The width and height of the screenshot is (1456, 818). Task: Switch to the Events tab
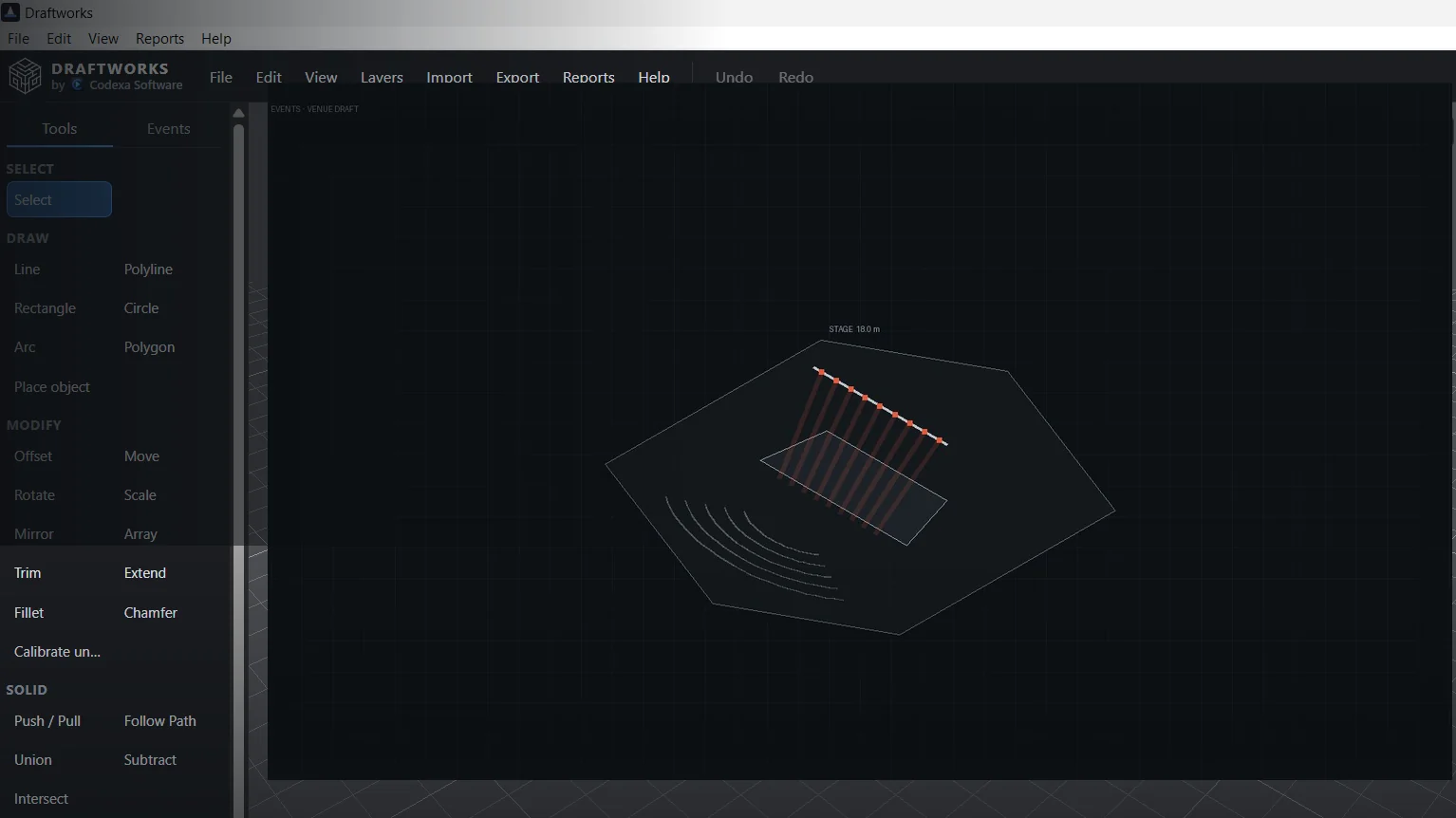[168, 129]
